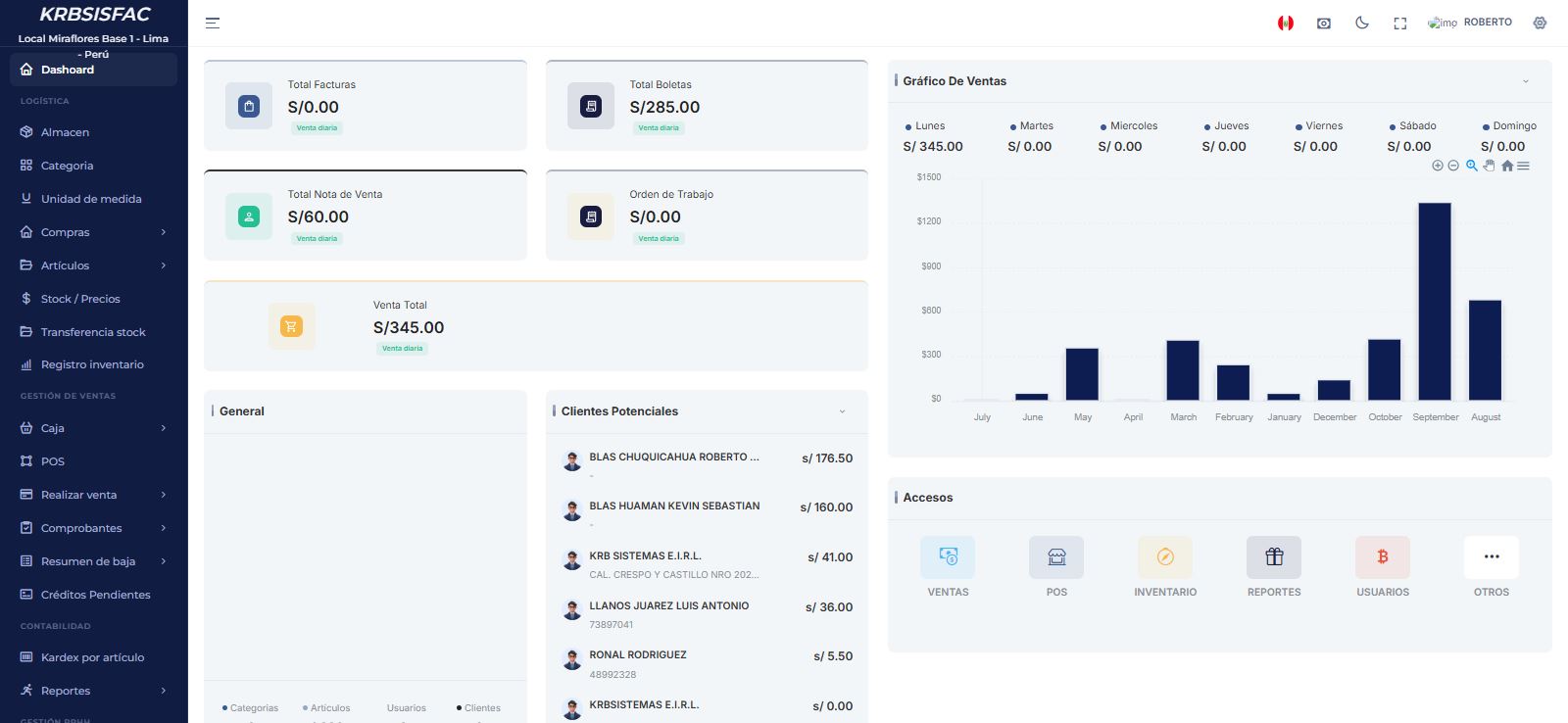Toggle the Lunes series in chart legend
The height and width of the screenshot is (723, 1568).
925,126
